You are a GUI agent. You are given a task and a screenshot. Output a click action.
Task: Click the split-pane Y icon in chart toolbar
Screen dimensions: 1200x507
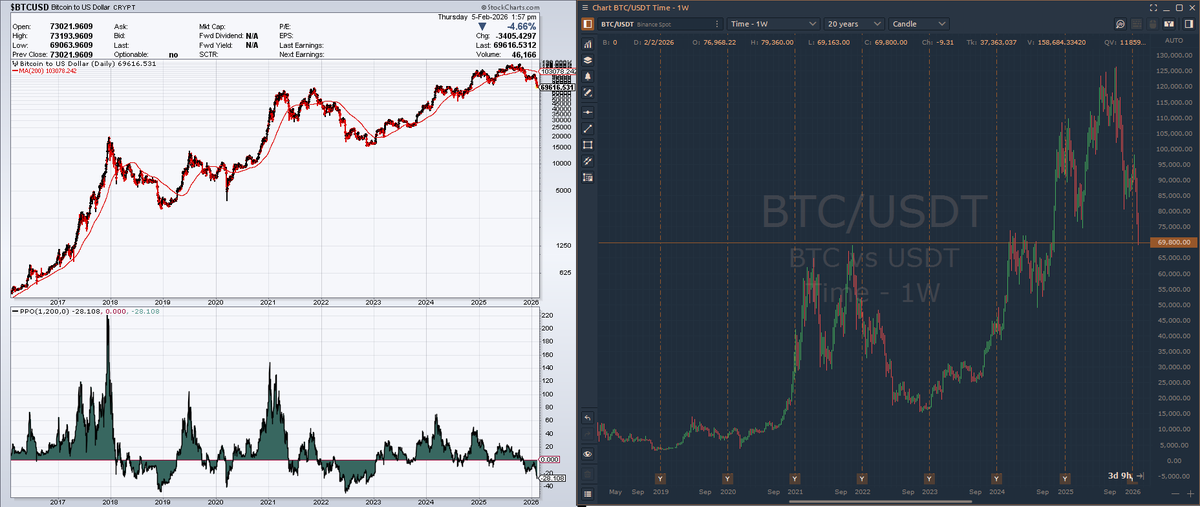click(1169, 24)
